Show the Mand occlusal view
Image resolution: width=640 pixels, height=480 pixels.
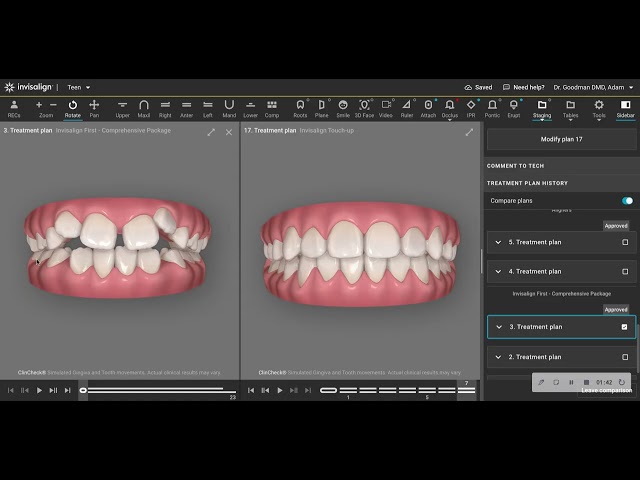(x=229, y=109)
